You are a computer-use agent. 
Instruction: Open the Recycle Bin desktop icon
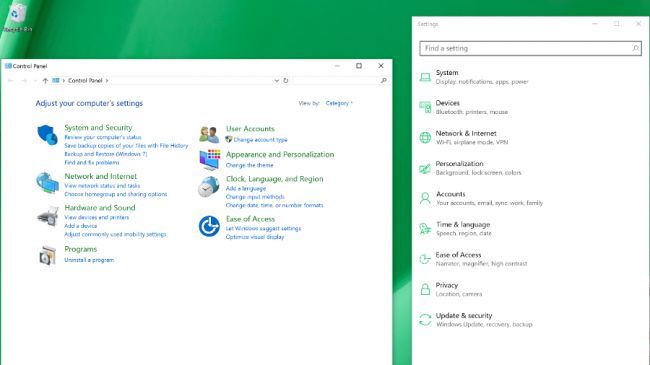click(x=16, y=17)
